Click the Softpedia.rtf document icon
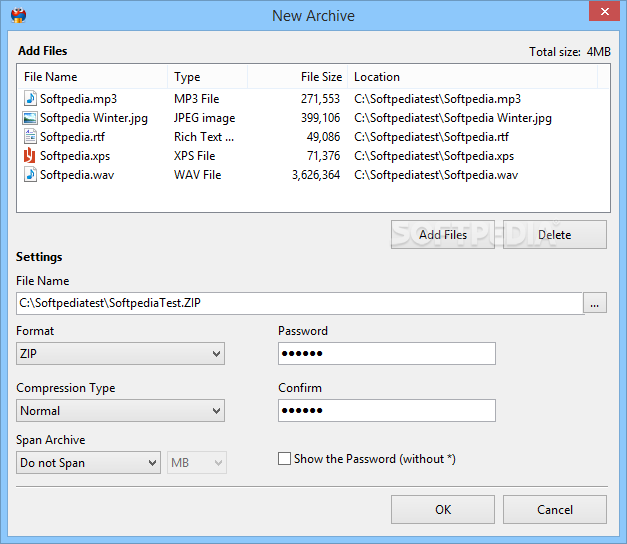Viewport: 627px width, 544px height. point(30,136)
